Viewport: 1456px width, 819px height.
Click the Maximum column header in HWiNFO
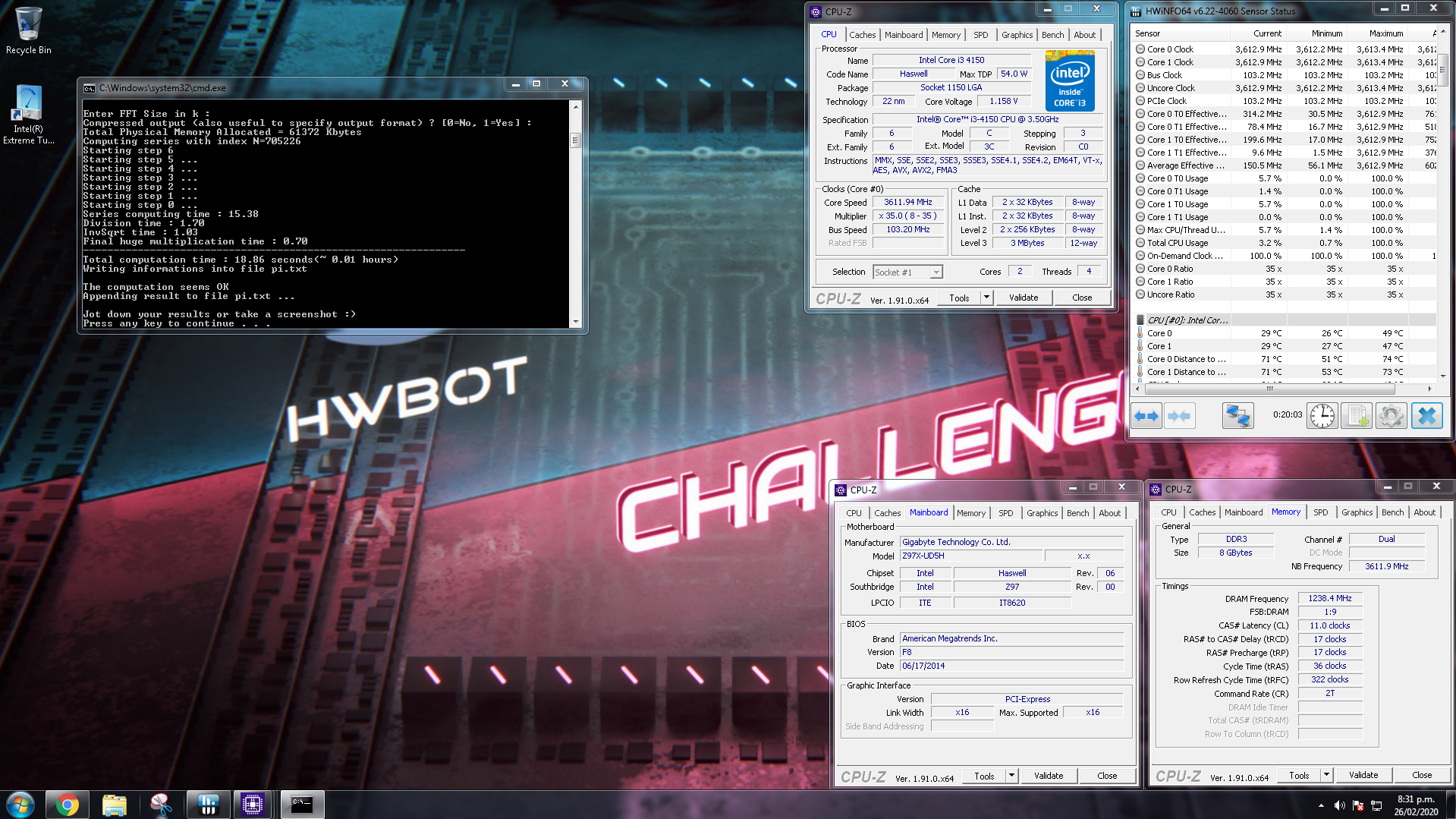[x=1376, y=33]
